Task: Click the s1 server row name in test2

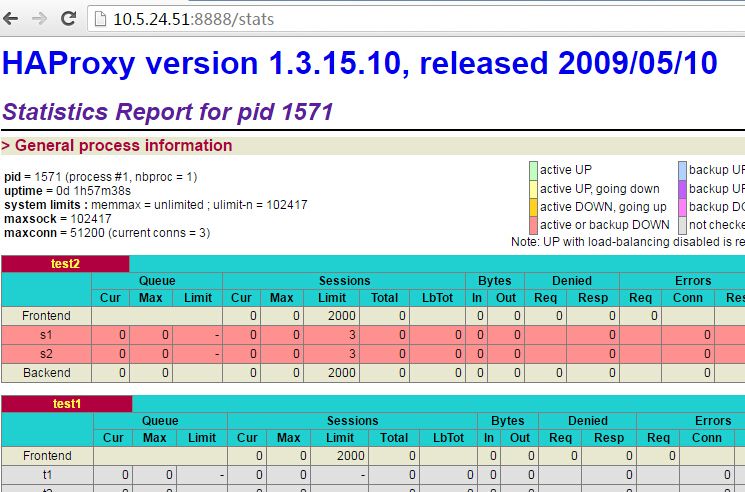Action: pos(46,335)
